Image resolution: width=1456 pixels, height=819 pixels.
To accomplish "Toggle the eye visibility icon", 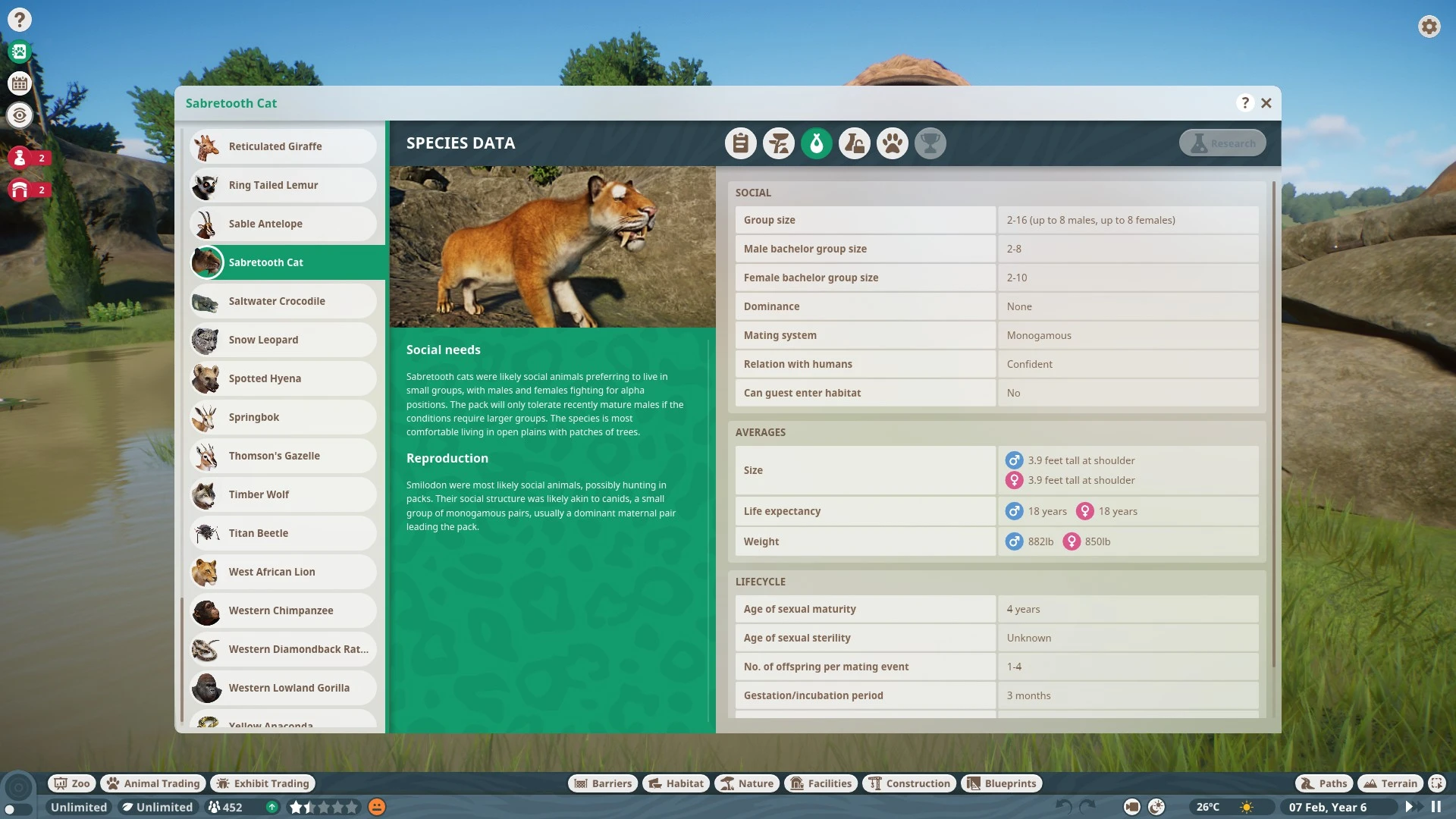I will tap(20, 115).
